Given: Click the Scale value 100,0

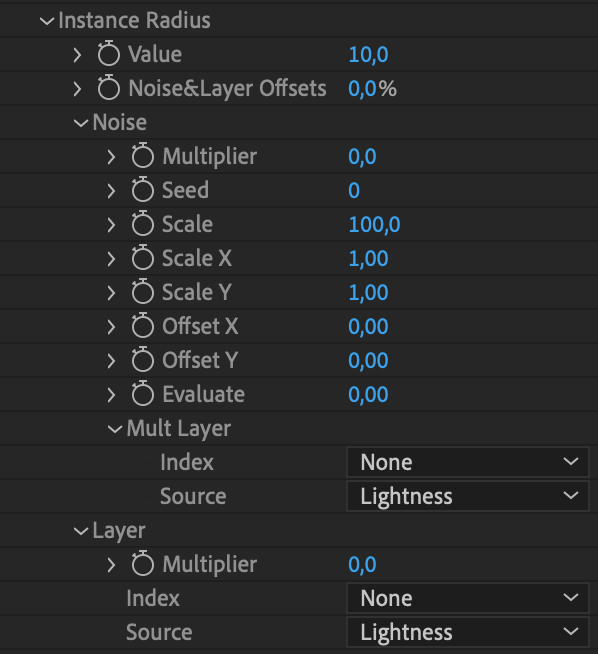Looking at the screenshot, I should 374,224.
